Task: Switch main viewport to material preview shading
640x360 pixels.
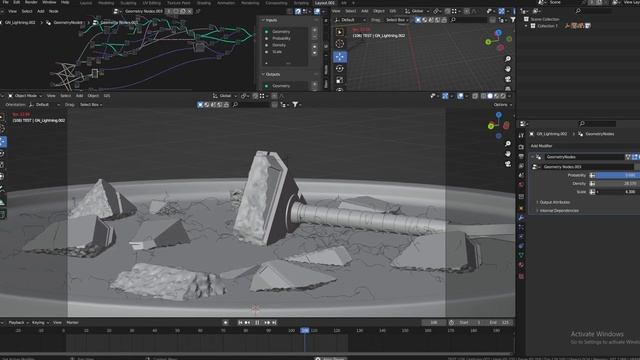Action: (x=496, y=96)
